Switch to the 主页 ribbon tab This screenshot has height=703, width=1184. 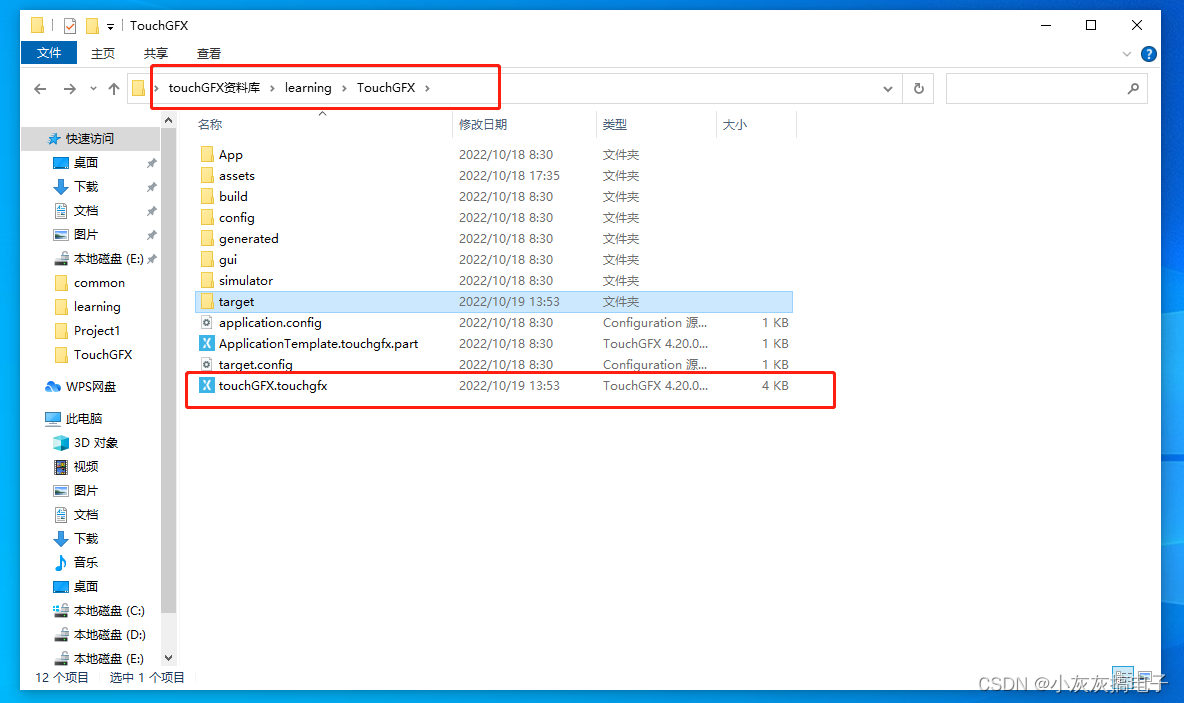(103, 54)
